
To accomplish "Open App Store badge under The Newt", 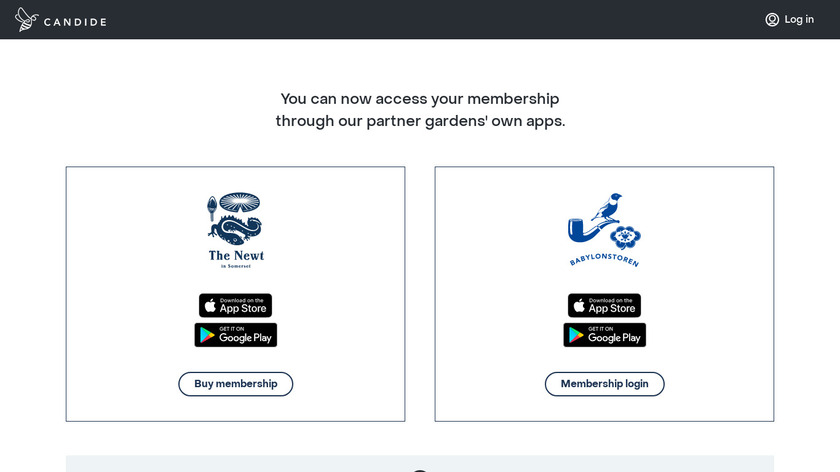I will click(235, 306).
